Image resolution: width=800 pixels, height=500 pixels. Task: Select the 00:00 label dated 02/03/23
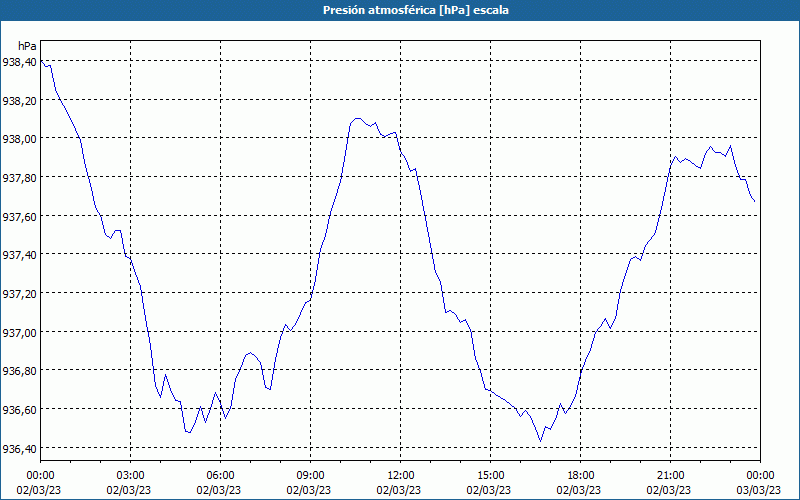(x=40, y=476)
